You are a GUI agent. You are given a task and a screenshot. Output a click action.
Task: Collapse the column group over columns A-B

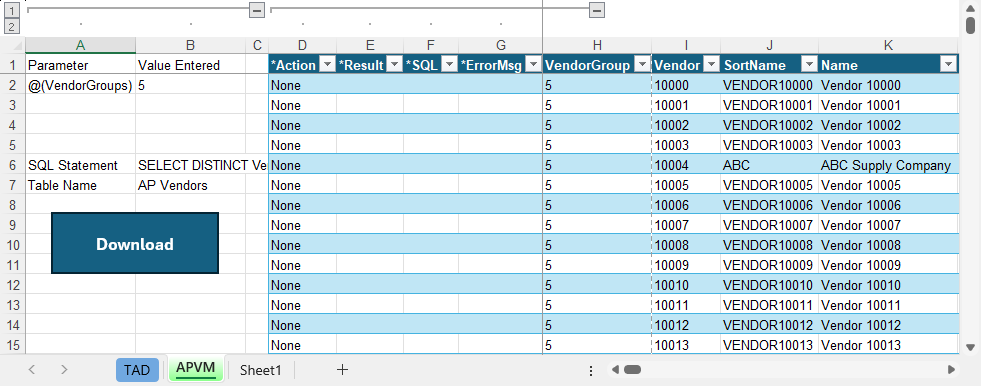[257, 9]
